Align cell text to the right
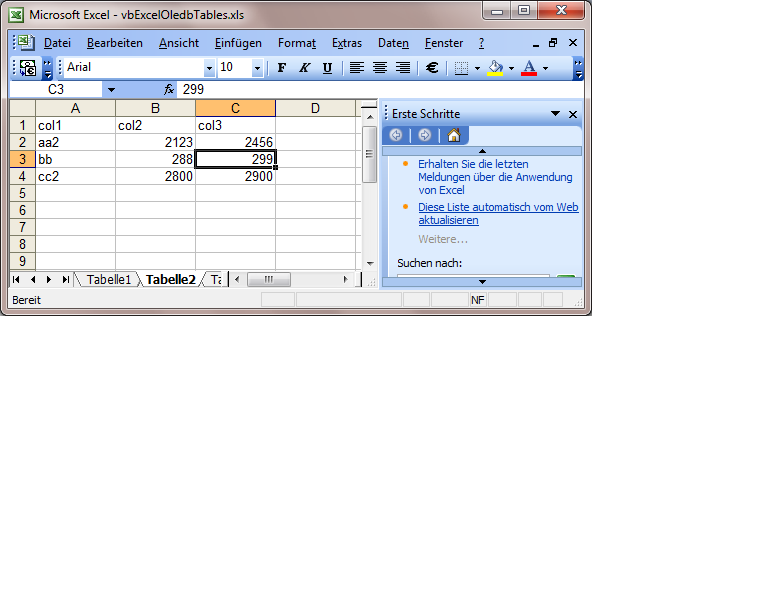 [x=403, y=68]
